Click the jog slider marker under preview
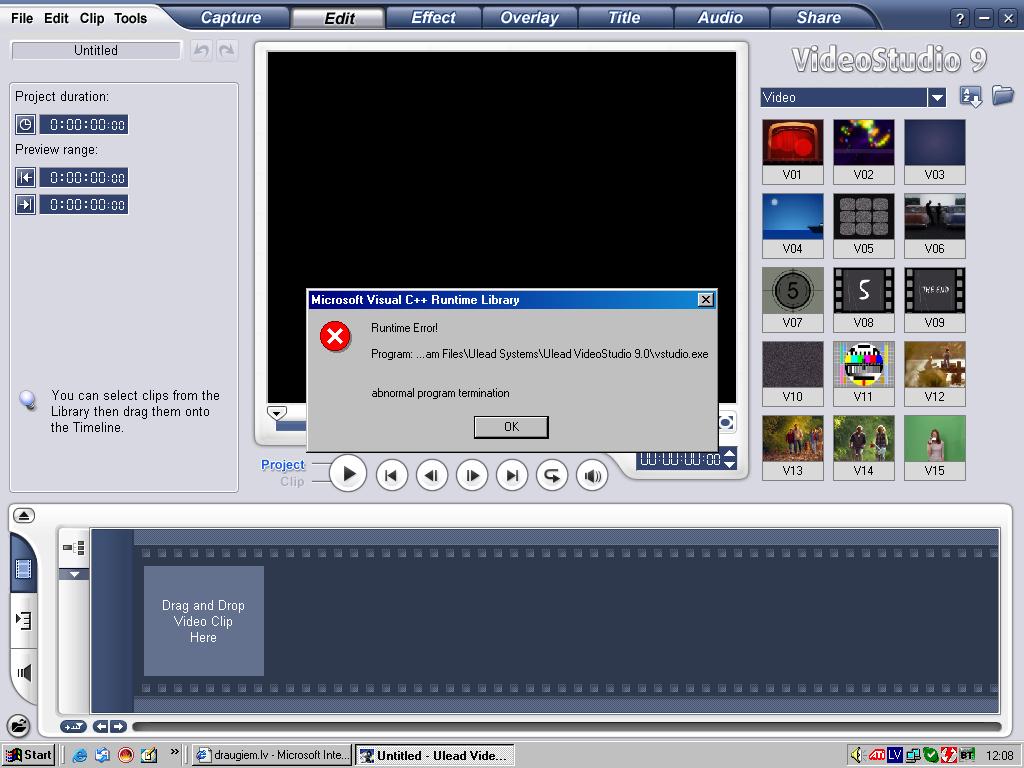 [277, 413]
